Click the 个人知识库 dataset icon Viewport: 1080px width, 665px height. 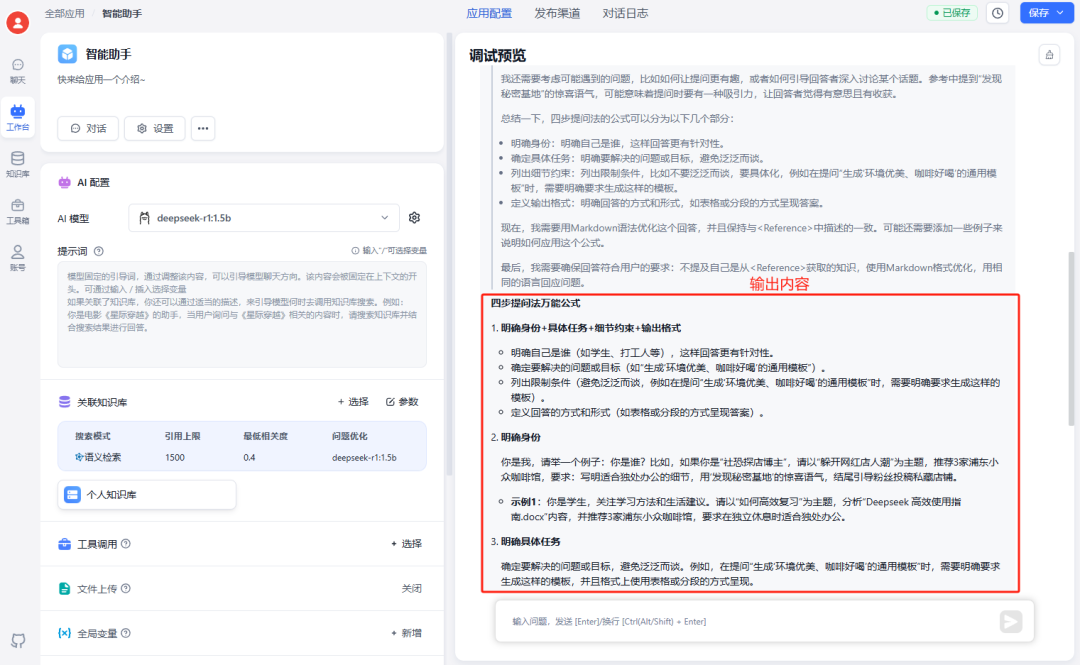pyautogui.click(x=72, y=495)
